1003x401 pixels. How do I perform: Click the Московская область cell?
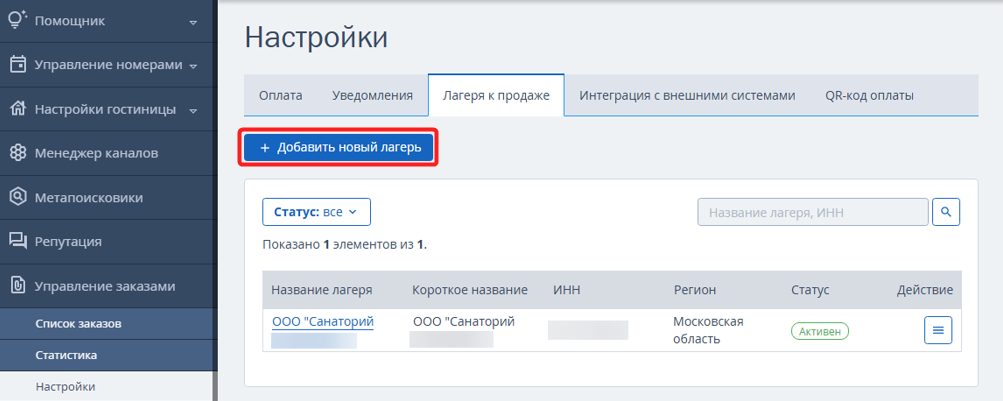click(708, 330)
